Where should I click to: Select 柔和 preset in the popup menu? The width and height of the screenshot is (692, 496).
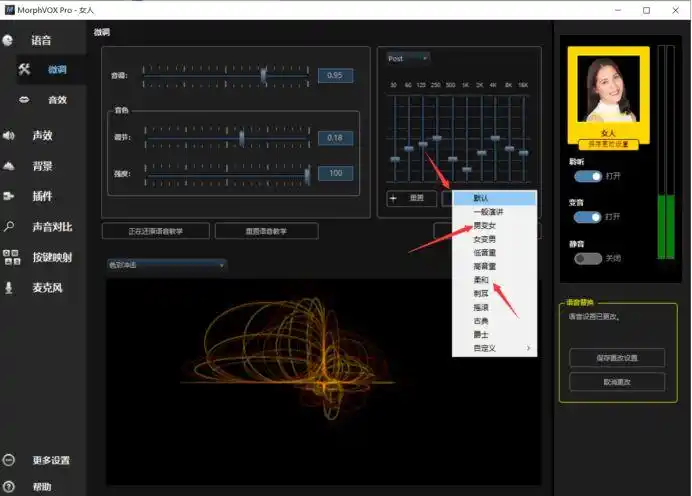click(x=481, y=280)
